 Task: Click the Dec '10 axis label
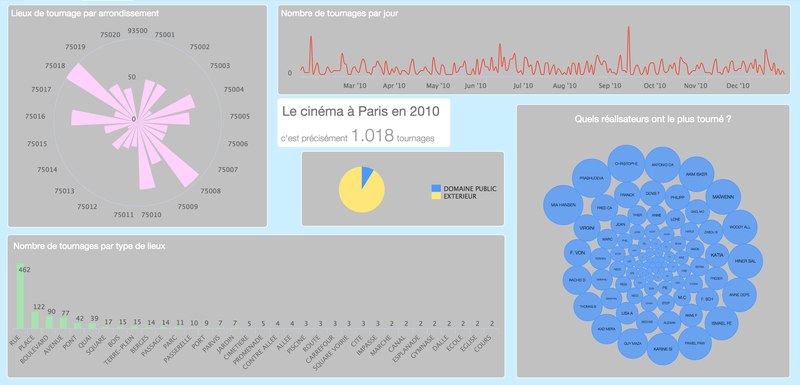click(737, 86)
